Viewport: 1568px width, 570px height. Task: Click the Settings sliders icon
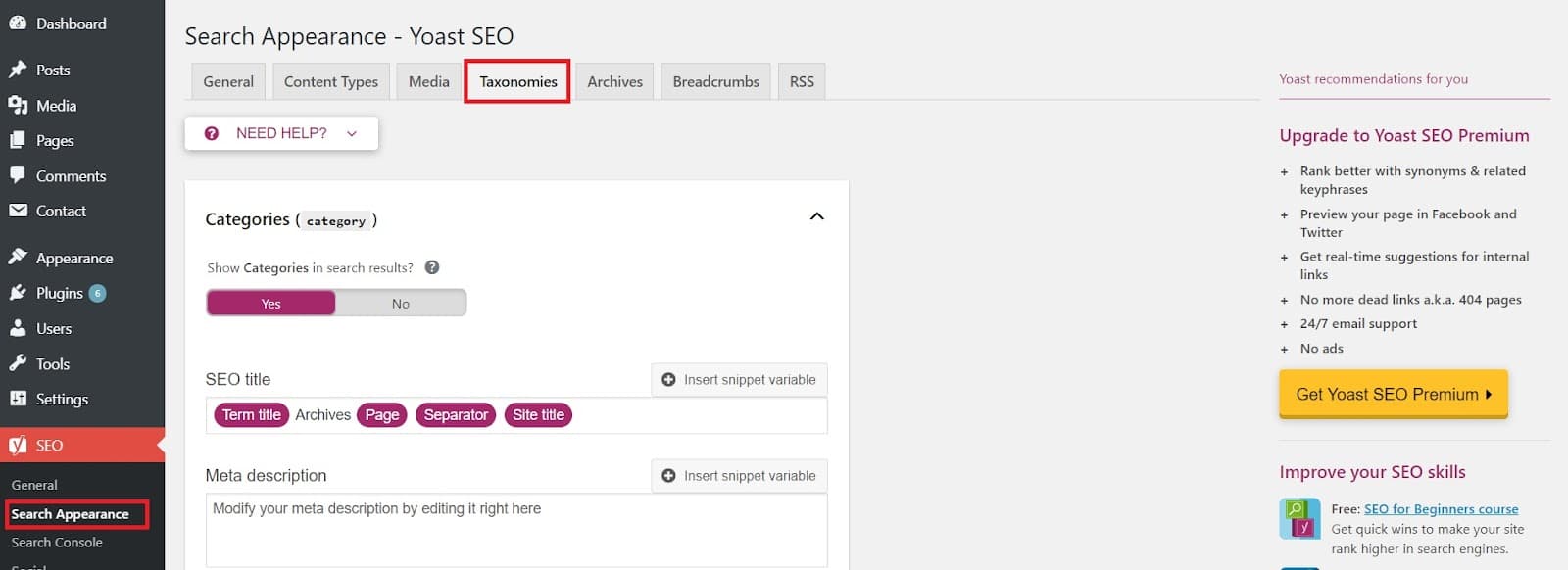tap(18, 399)
